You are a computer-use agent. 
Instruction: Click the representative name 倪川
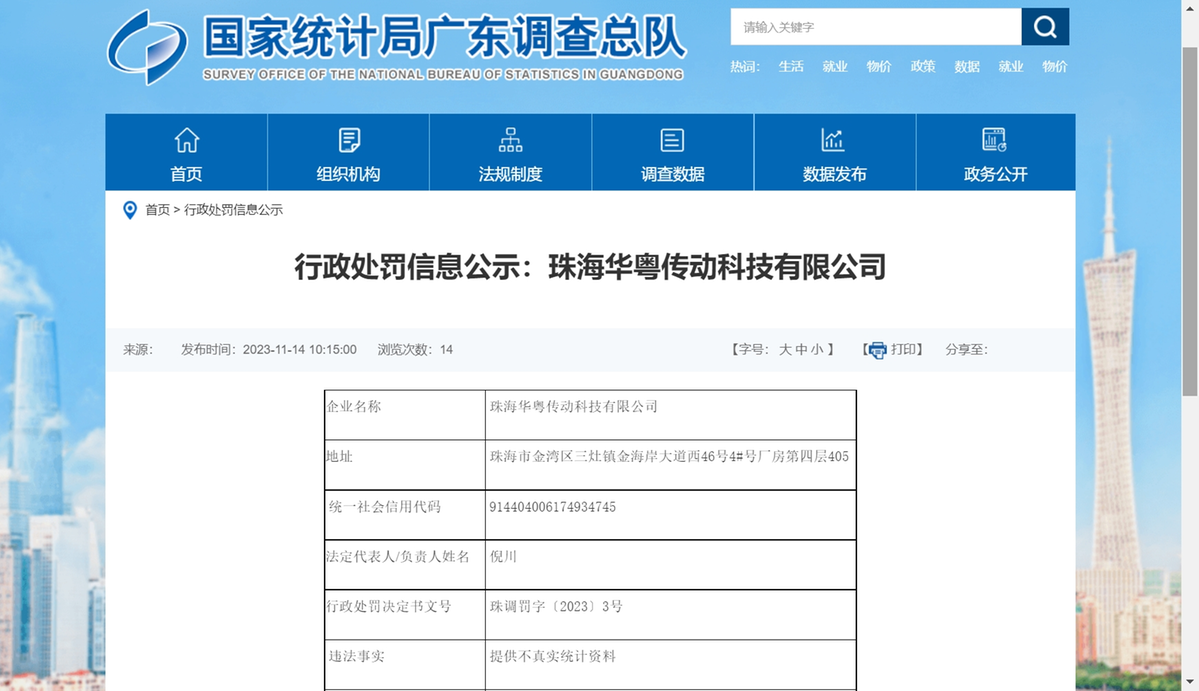pos(503,556)
